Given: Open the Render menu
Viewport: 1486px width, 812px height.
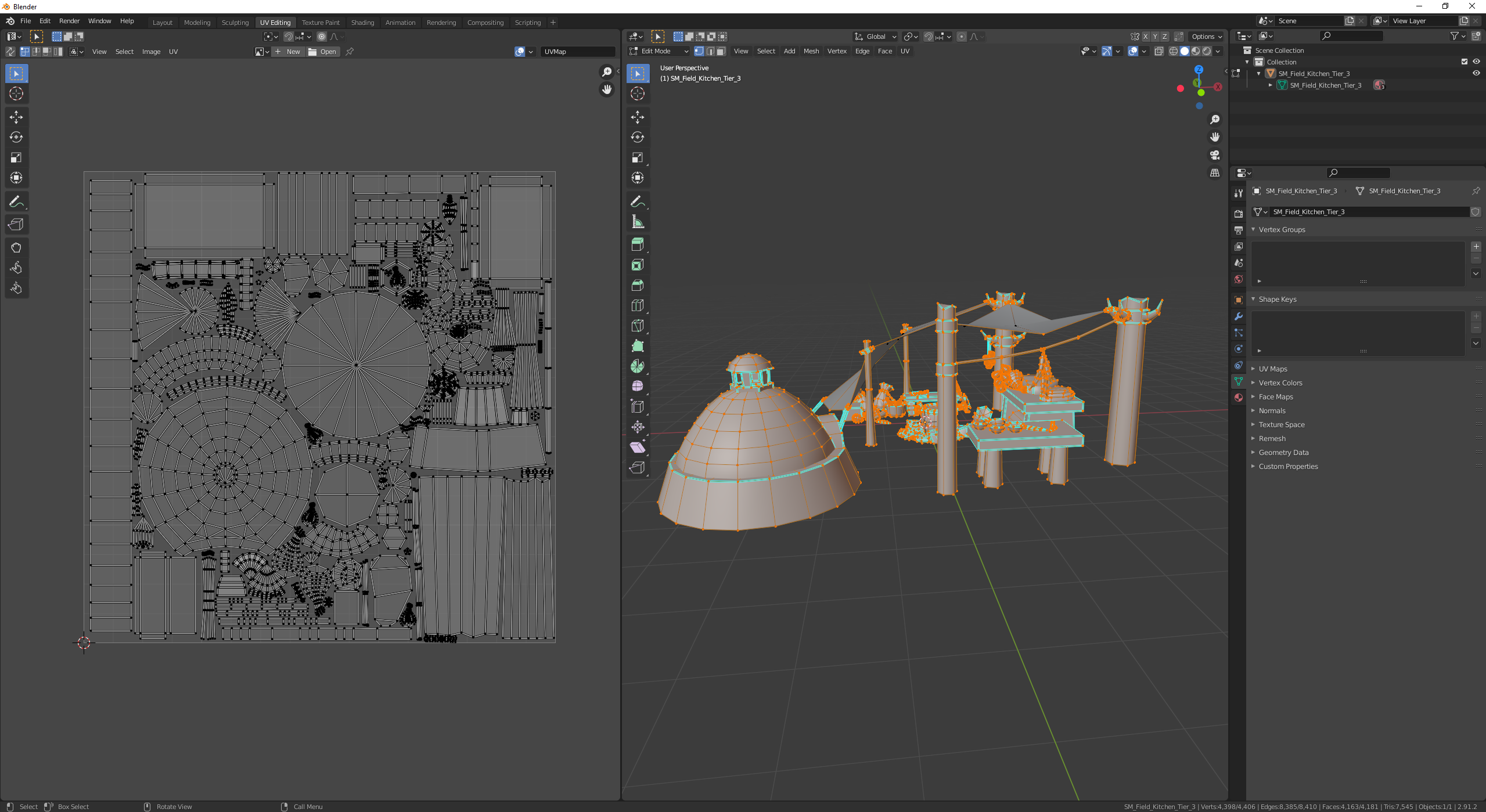Looking at the screenshot, I should tap(69, 21).
